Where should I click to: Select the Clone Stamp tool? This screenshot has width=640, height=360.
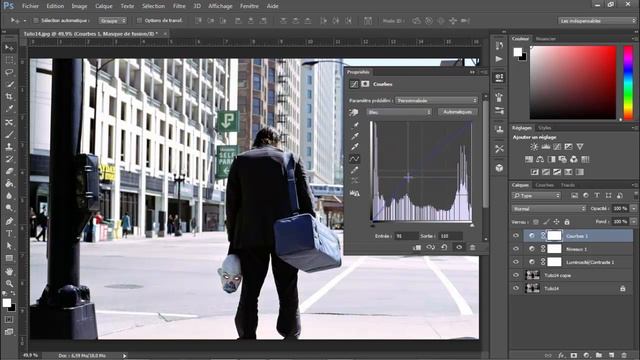click(x=9, y=147)
